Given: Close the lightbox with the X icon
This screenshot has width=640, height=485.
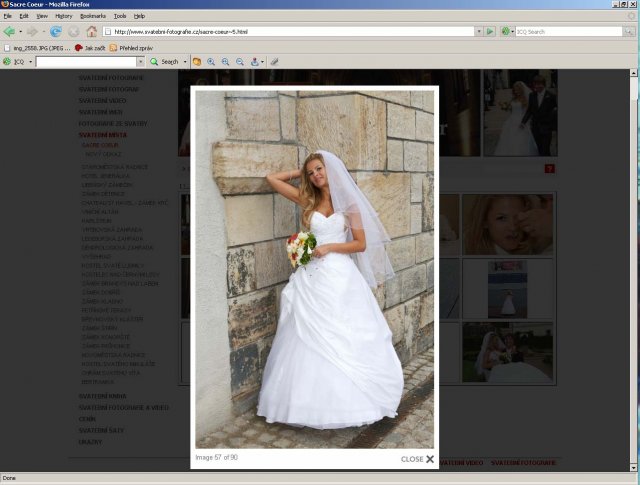Looking at the screenshot, I should pos(430,459).
